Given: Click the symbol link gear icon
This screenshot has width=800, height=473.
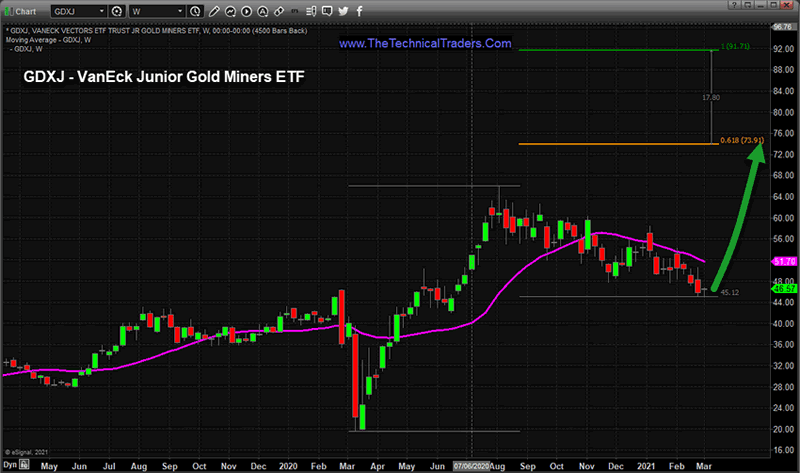Looking at the screenshot, I should point(117,11).
